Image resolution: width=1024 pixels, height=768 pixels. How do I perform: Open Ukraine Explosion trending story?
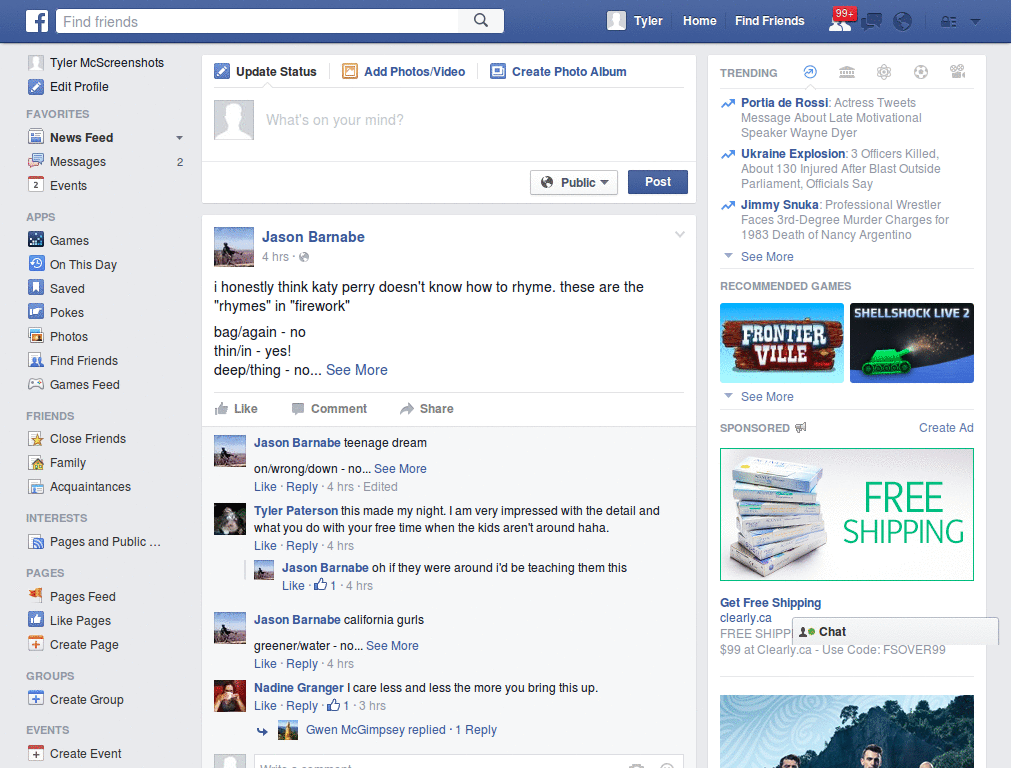coord(793,153)
